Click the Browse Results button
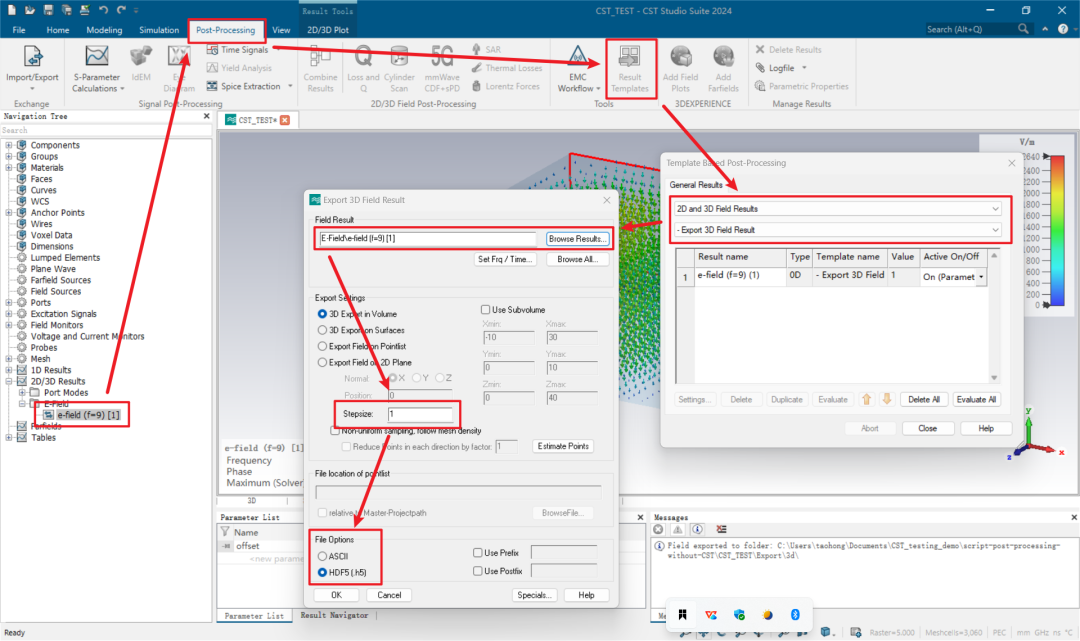The width and height of the screenshot is (1080, 641). [577, 239]
